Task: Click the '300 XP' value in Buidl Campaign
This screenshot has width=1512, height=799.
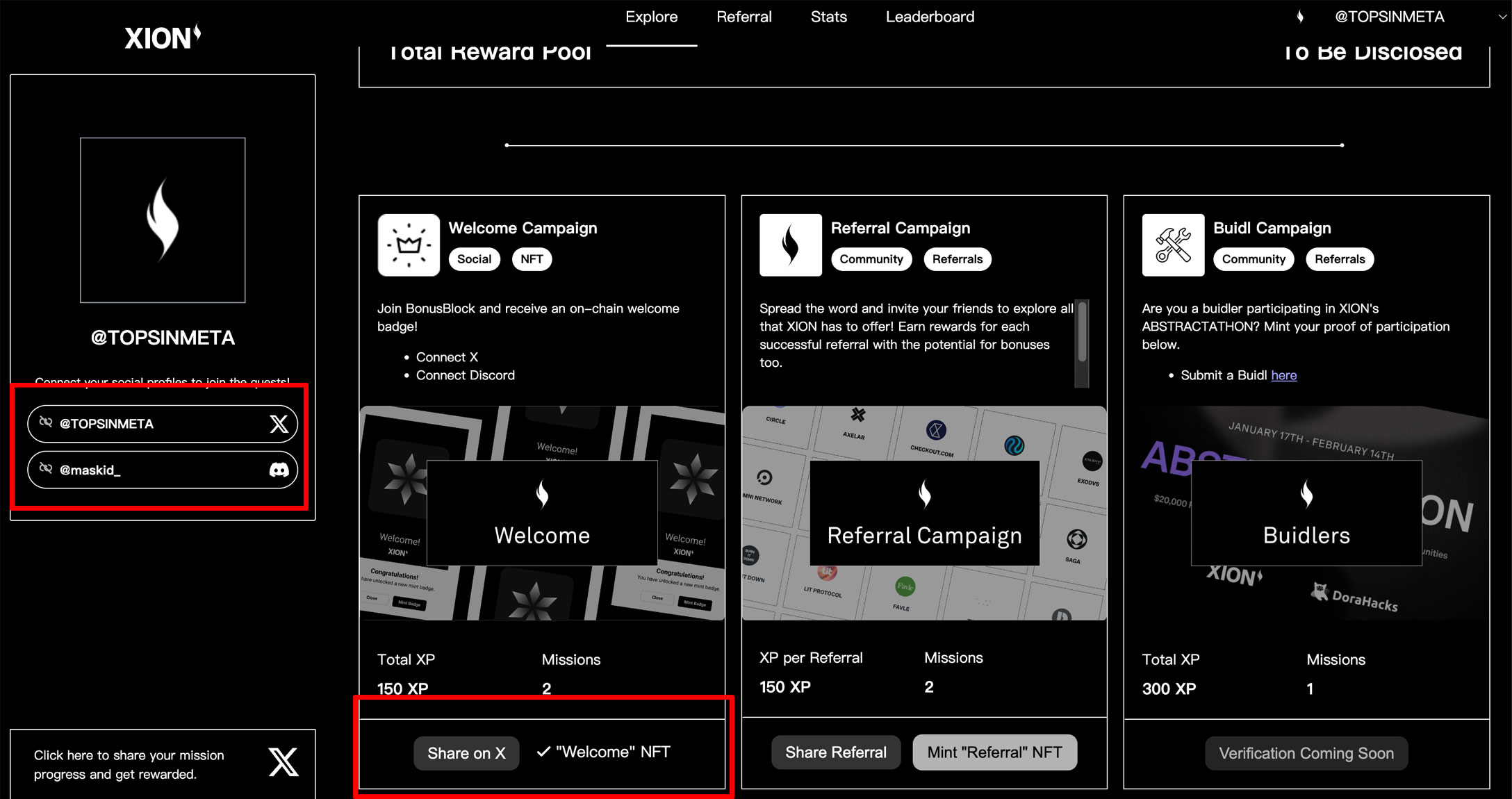Action: click(1169, 689)
